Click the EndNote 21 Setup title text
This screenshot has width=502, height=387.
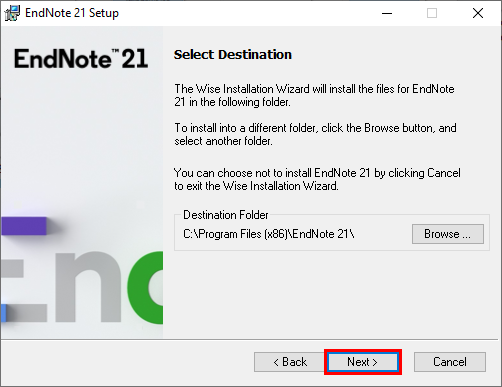tap(72, 13)
